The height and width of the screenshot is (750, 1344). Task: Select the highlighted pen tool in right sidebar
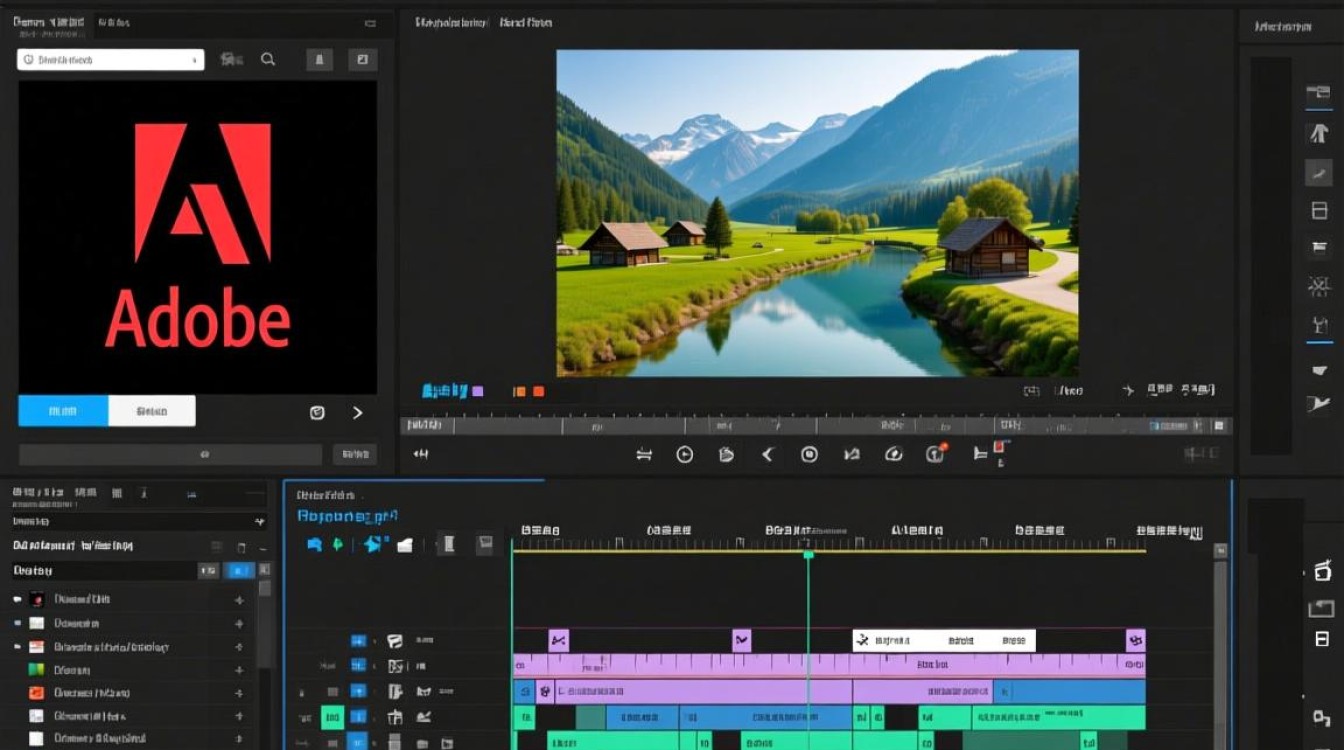pos(1318,172)
